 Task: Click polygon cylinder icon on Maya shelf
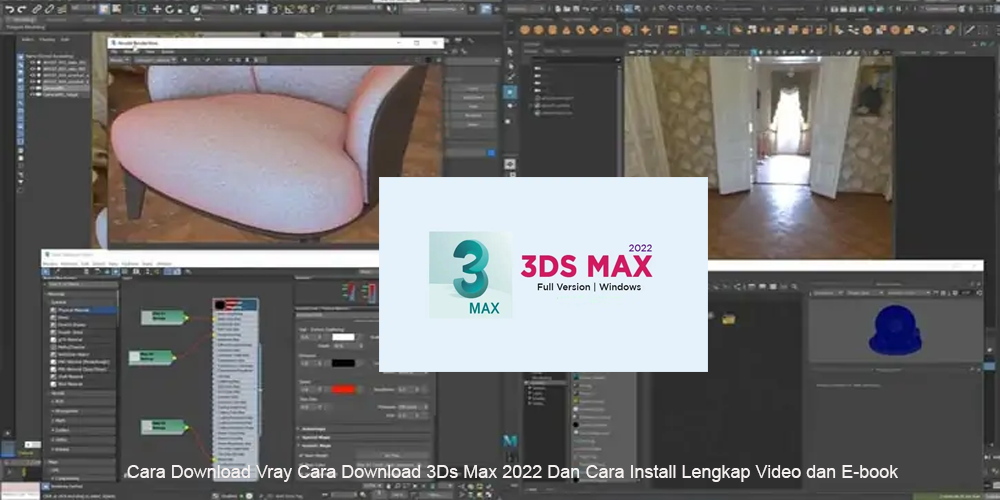[552, 30]
